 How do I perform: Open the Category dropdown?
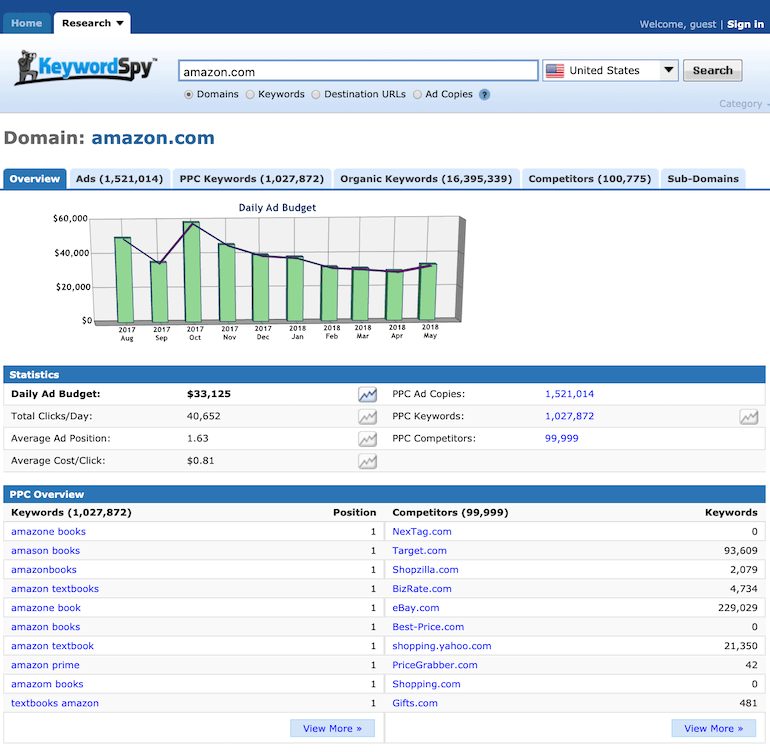pos(743,104)
